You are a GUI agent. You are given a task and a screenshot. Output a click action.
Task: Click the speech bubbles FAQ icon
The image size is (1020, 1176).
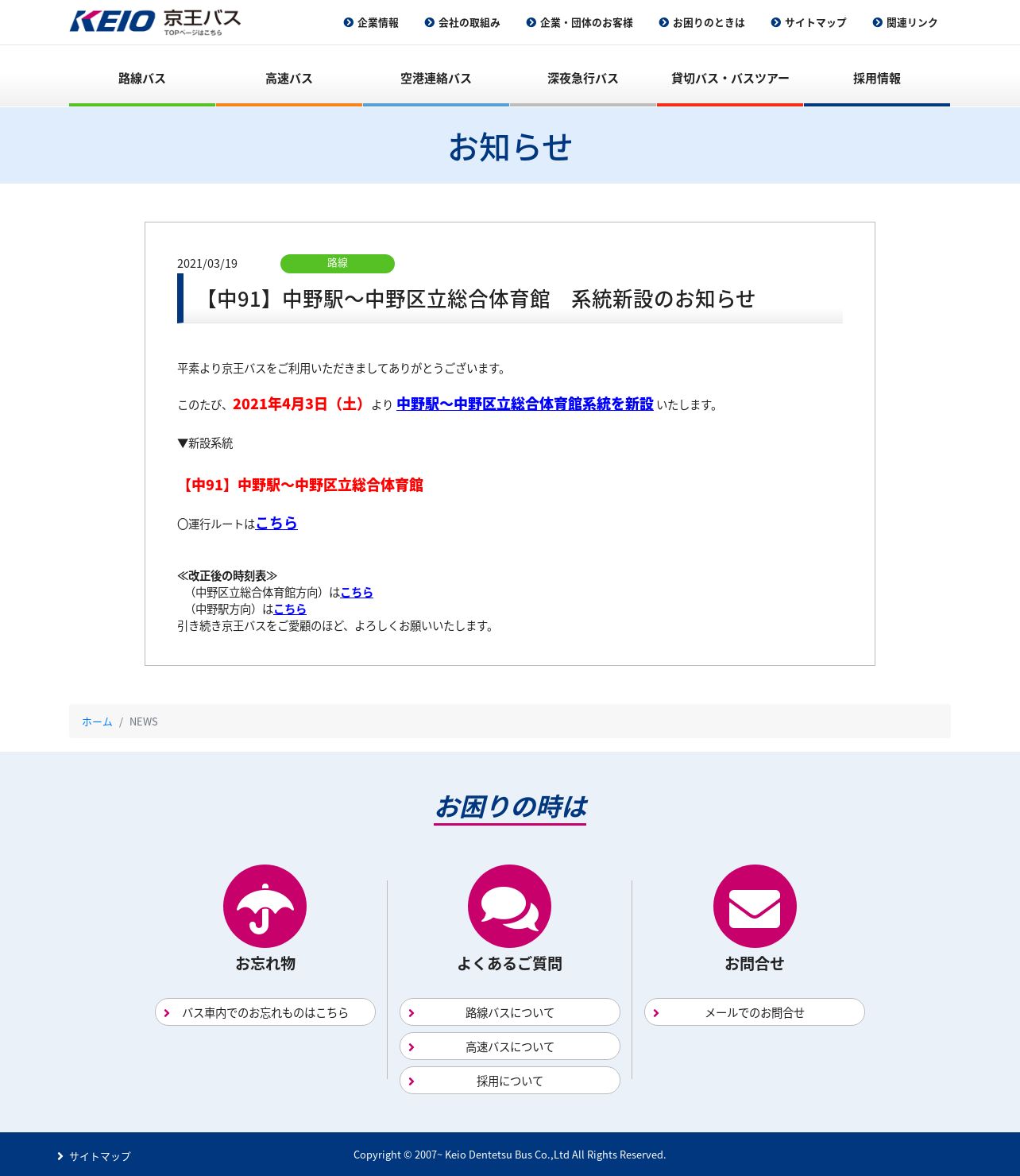509,907
